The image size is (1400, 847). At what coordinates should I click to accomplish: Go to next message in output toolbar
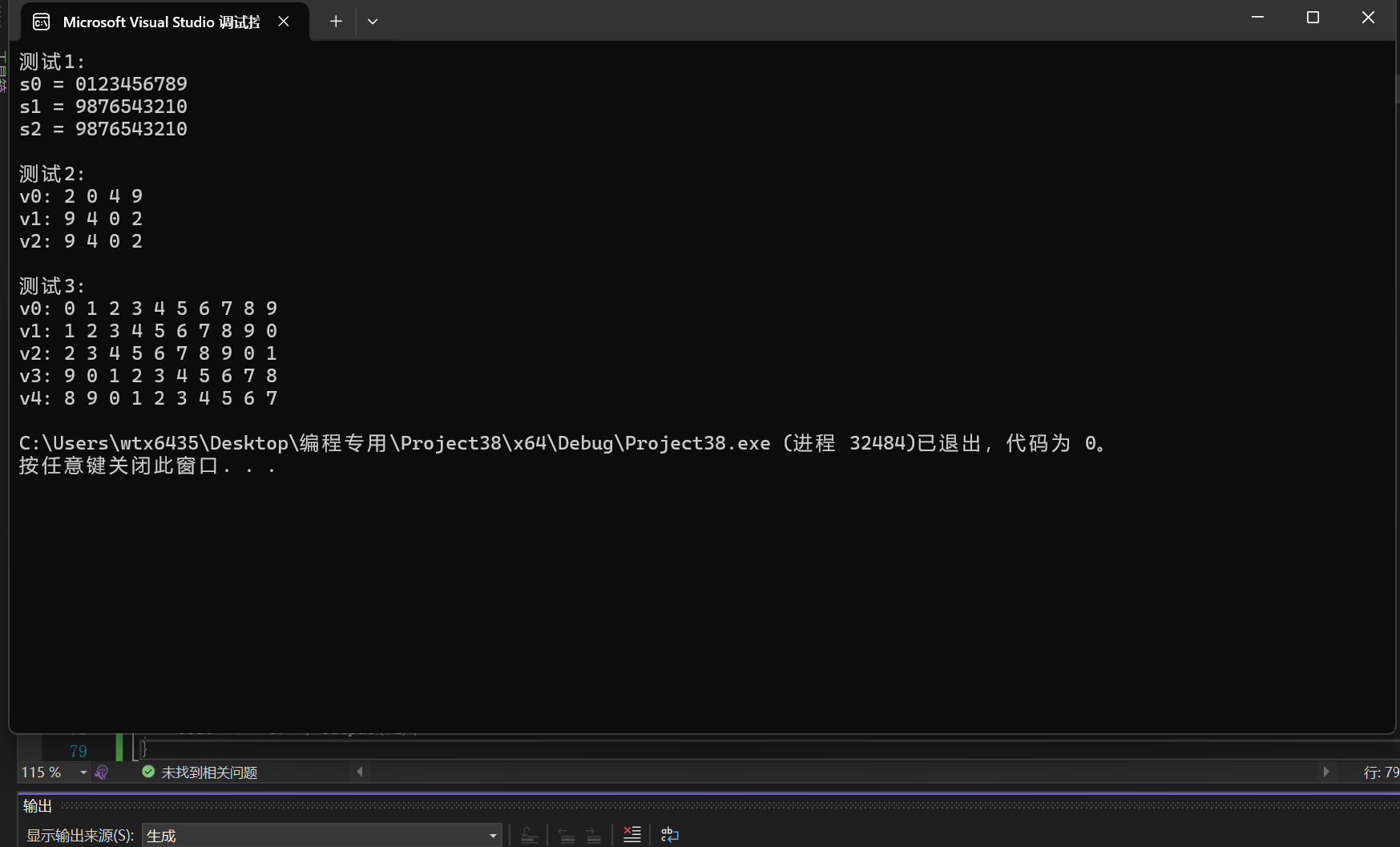(593, 834)
